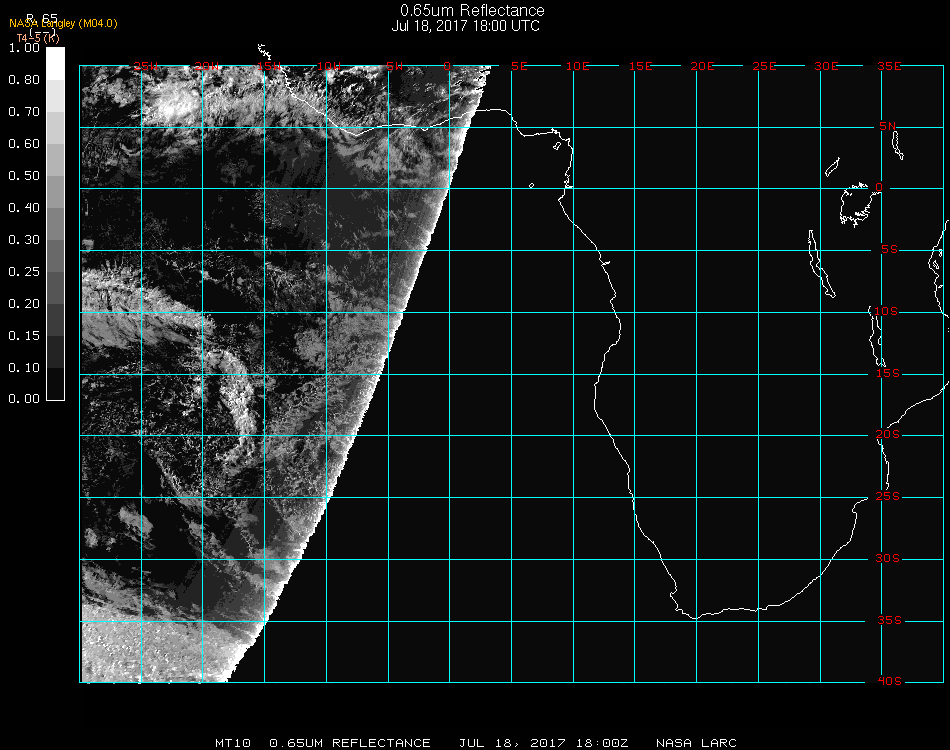Pick the 0.50 reflectance gray swatch

tap(56, 177)
